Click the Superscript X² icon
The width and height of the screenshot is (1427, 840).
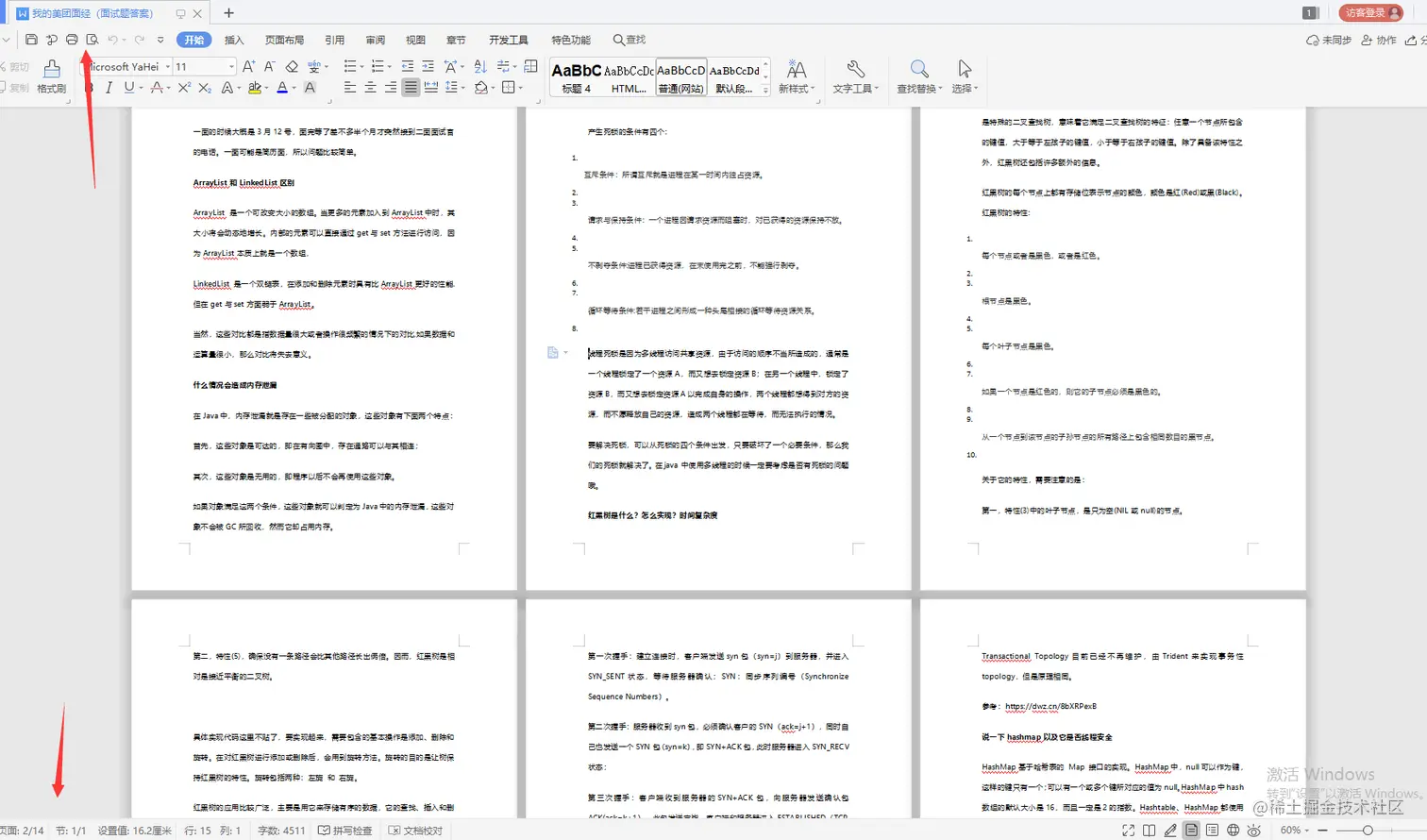click(184, 88)
